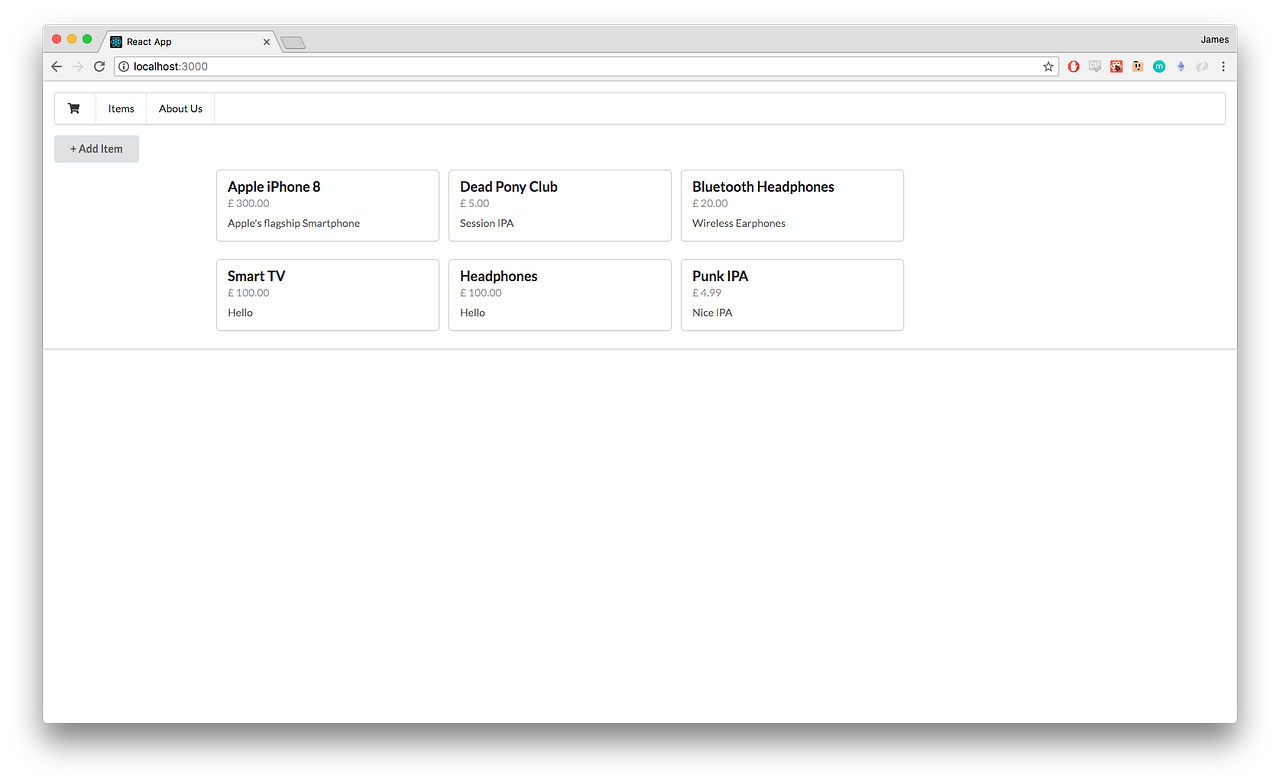The width and height of the screenshot is (1280, 784).
Task: Open the teal 'm' extension icon
Action: 1158,66
